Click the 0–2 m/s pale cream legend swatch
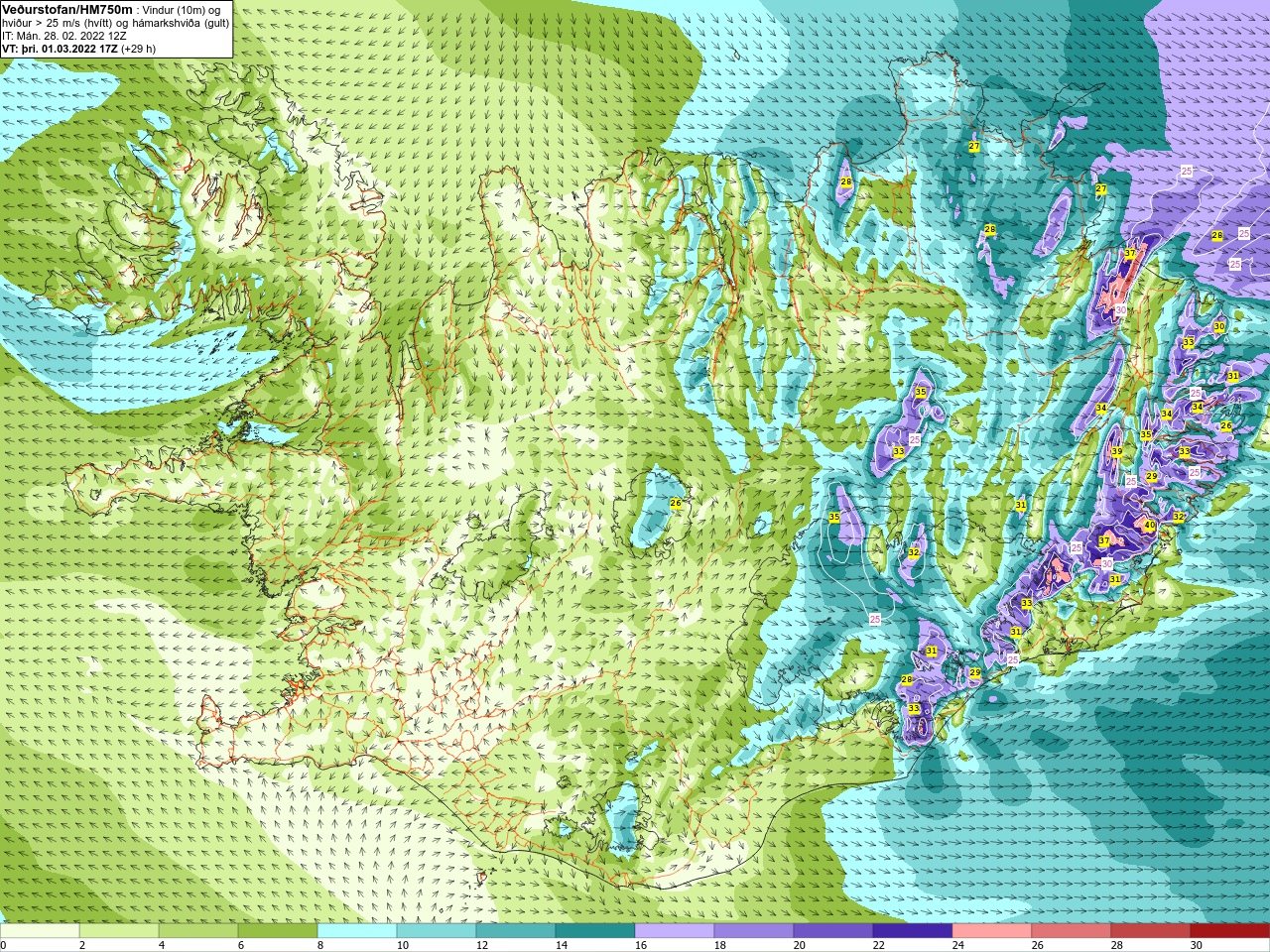The height and width of the screenshot is (952, 1270). [x=40, y=931]
